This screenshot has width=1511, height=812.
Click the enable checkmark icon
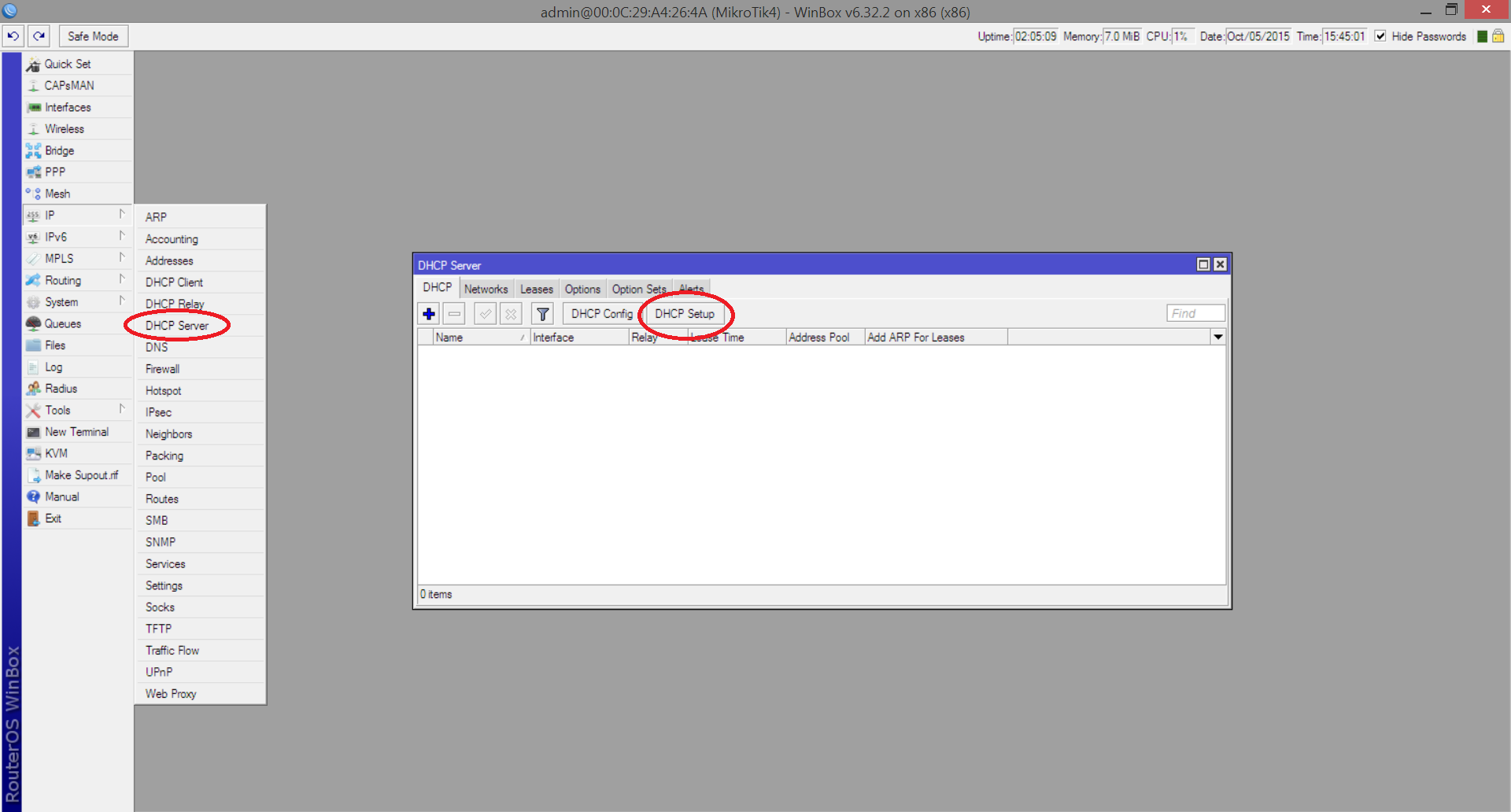486,314
